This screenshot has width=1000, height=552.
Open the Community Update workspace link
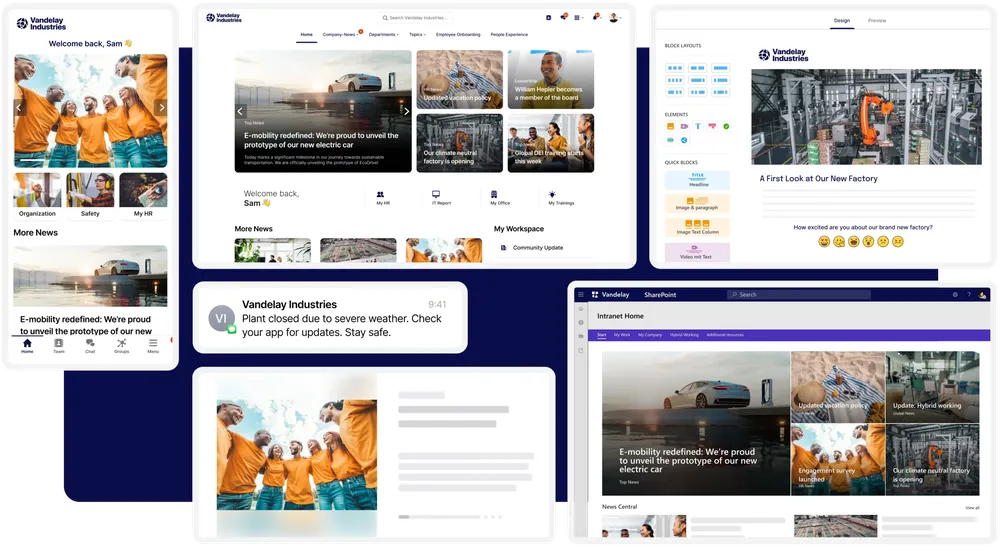click(537, 248)
